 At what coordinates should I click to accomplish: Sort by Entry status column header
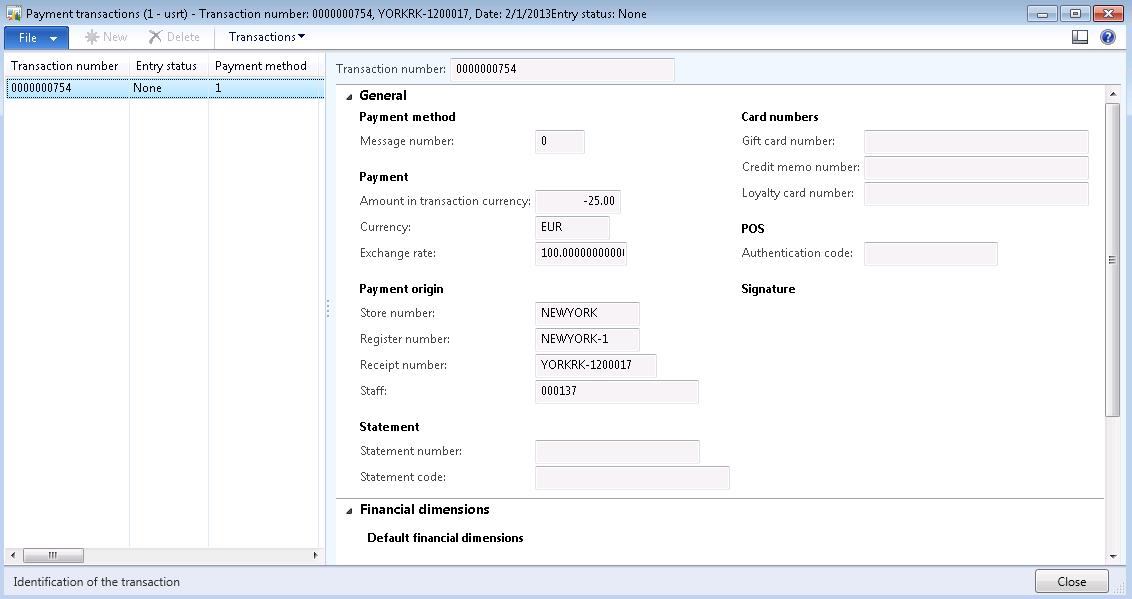pyautogui.click(x=167, y=66)
